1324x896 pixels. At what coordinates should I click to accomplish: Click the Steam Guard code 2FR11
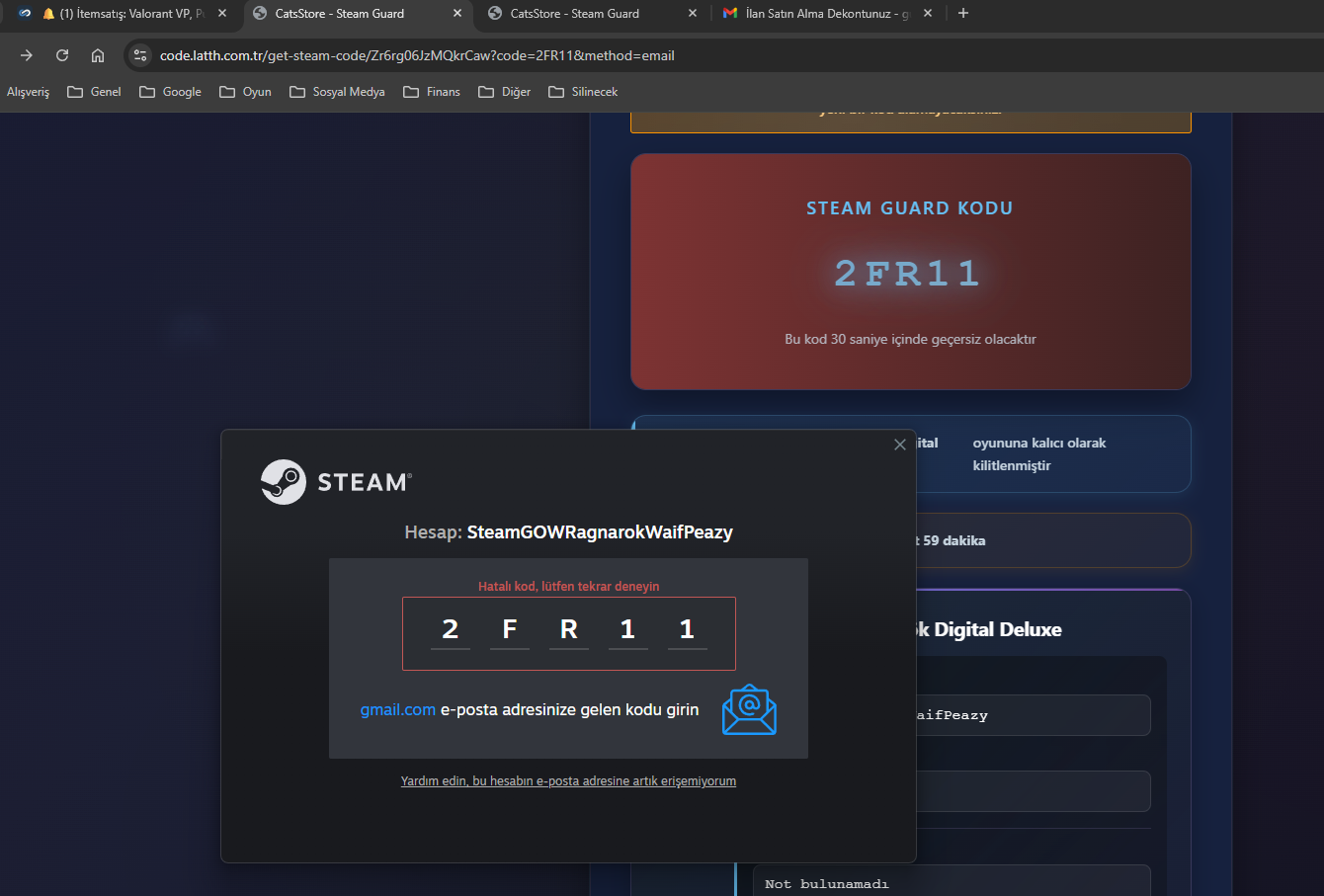909,274
